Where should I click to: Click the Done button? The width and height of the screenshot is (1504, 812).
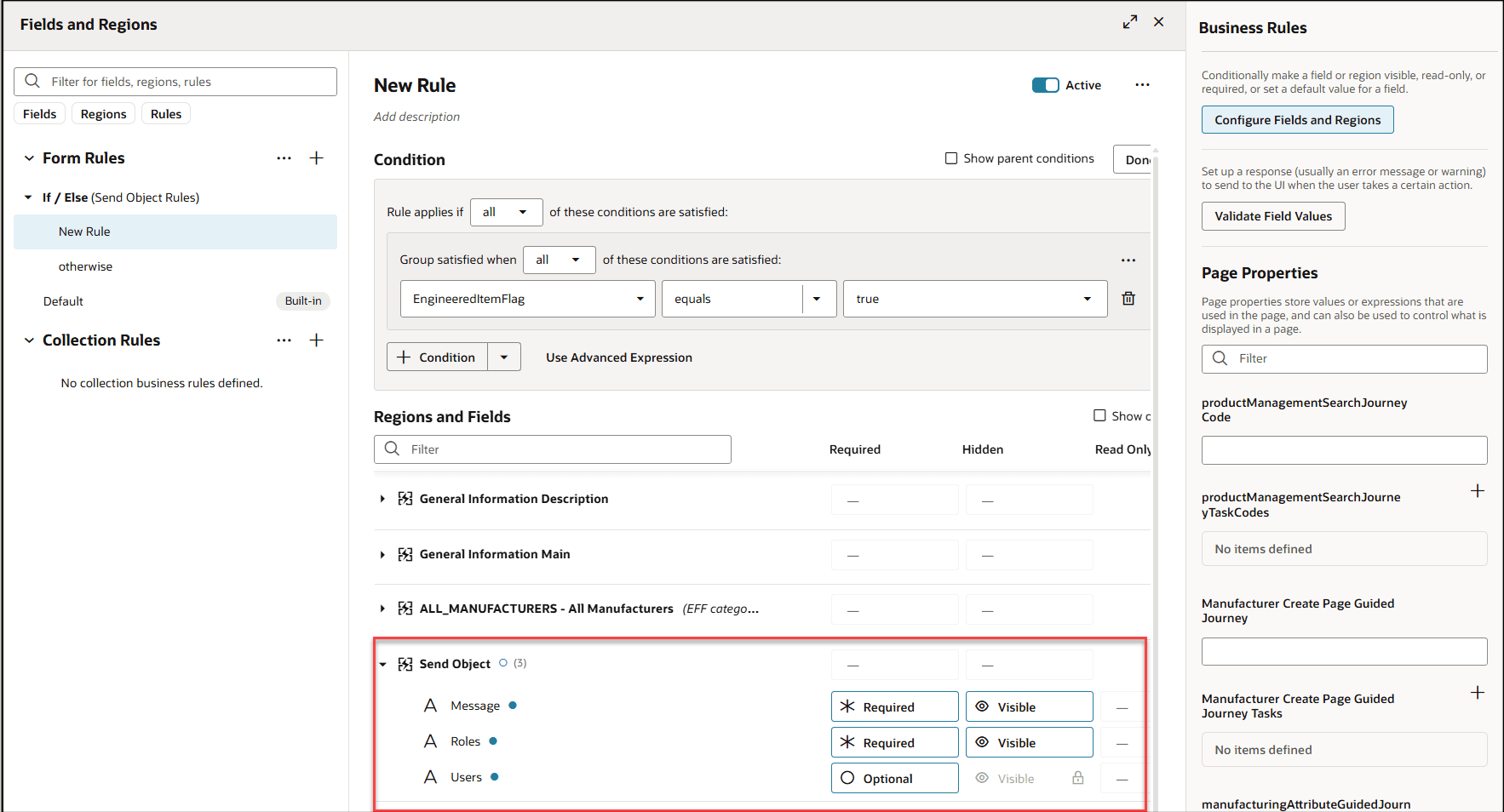click(1133, 160)
